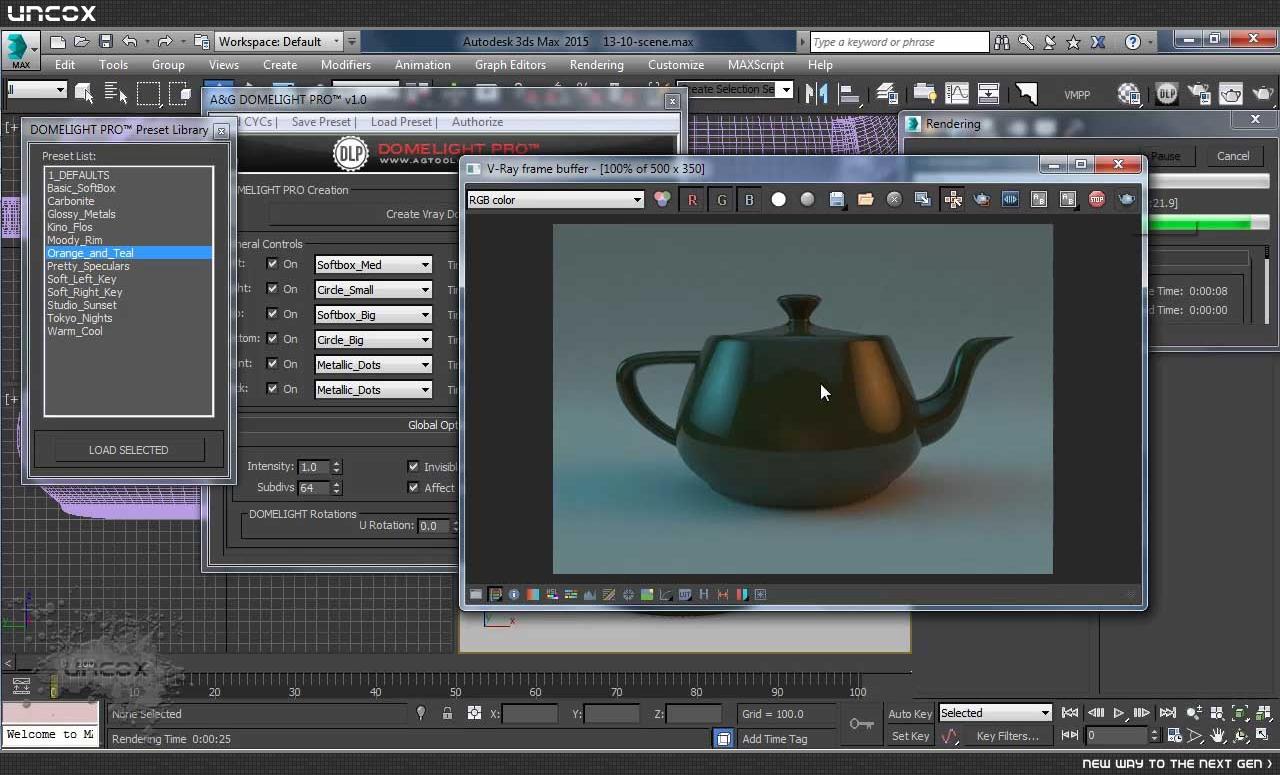Uncheck On beside the Circle_Small dropdown
Image resolution: width=1280 pixels, height=775 pixels.
272,289
